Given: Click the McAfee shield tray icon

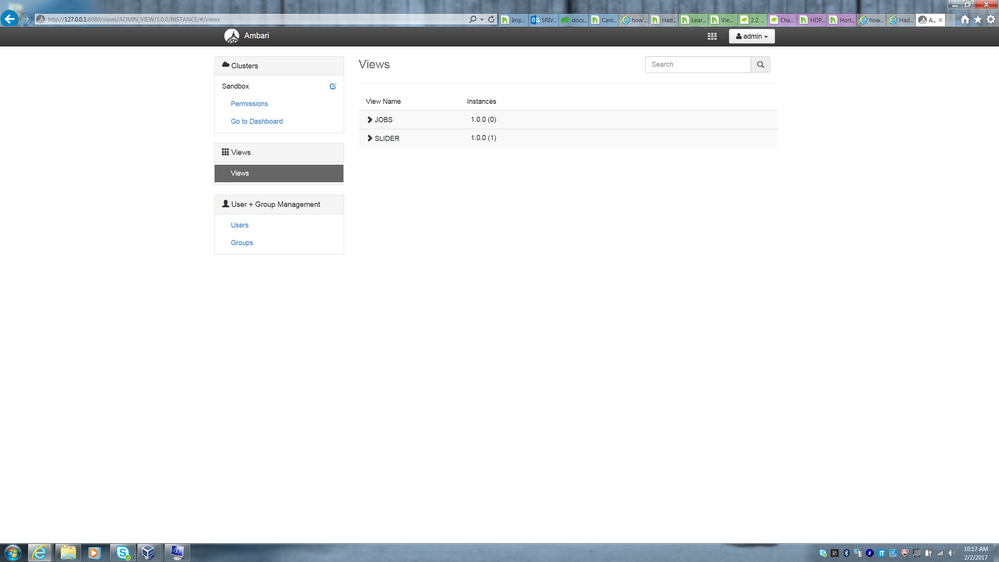Looking at the screenshot, I should [905, 553].
